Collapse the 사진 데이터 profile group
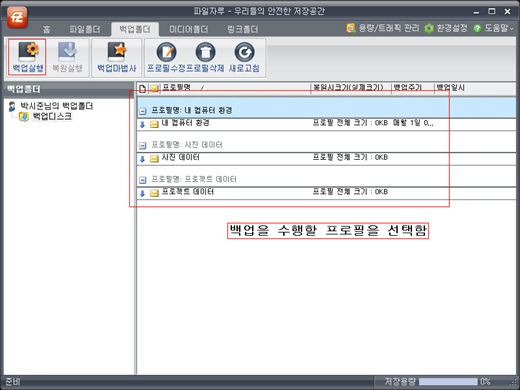This screenshot has height=390, width=520. pyautogui.click(x=143, y=145)
